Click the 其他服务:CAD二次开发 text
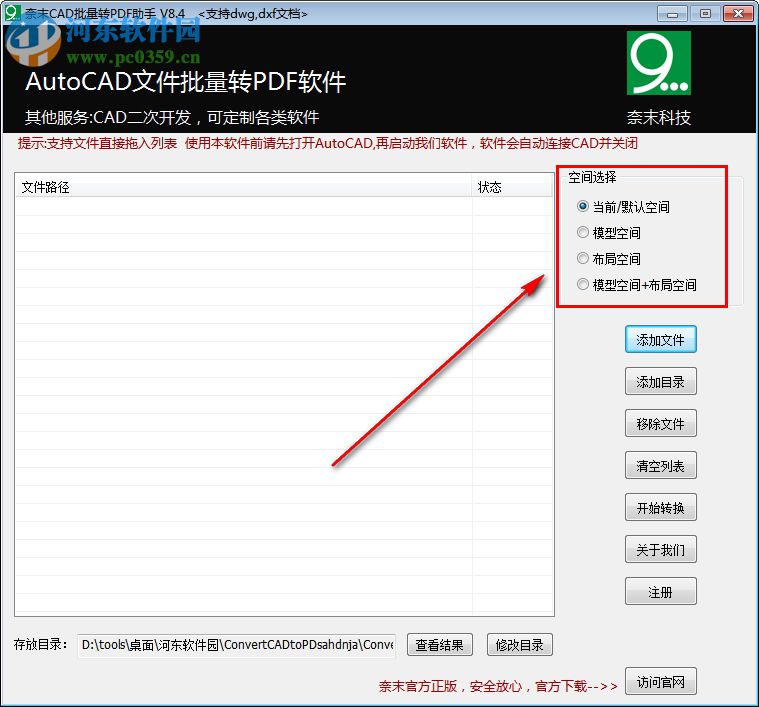 [x=172, y=117]
